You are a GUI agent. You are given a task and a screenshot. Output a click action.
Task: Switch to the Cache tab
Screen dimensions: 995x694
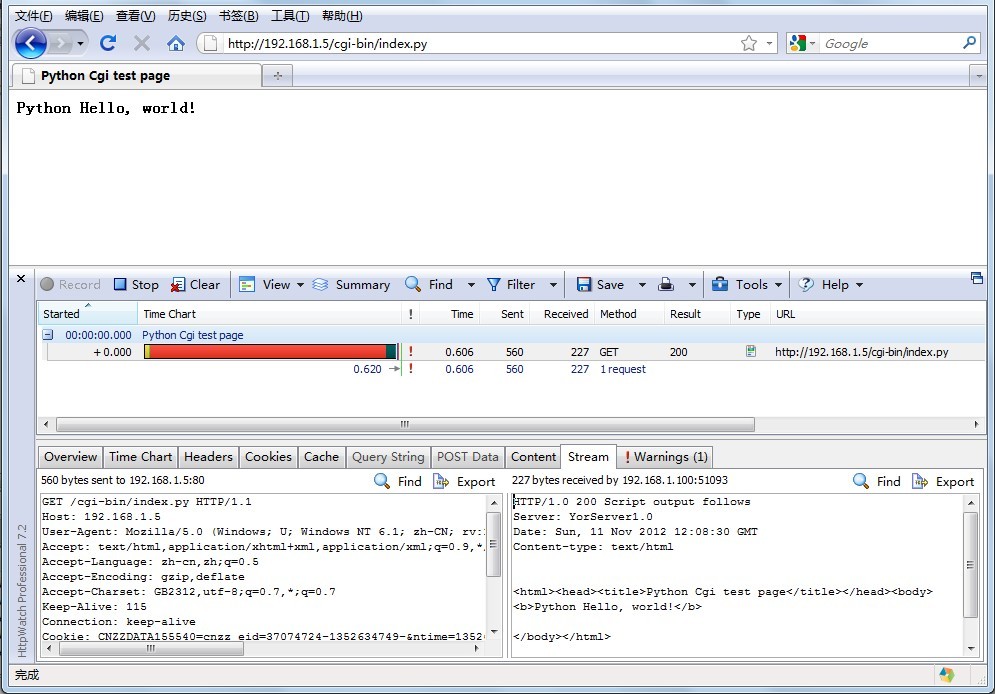[x=321, y=457]
